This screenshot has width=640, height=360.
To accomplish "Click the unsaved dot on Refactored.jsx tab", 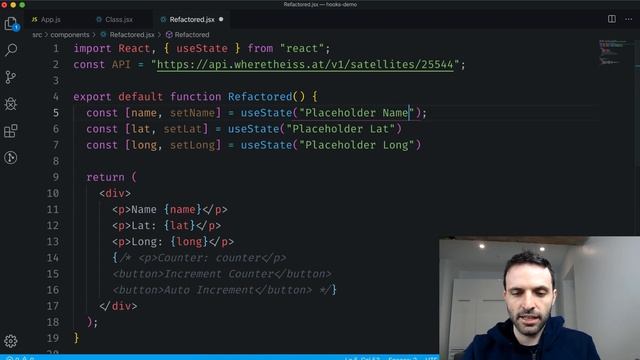I will 221,19.
